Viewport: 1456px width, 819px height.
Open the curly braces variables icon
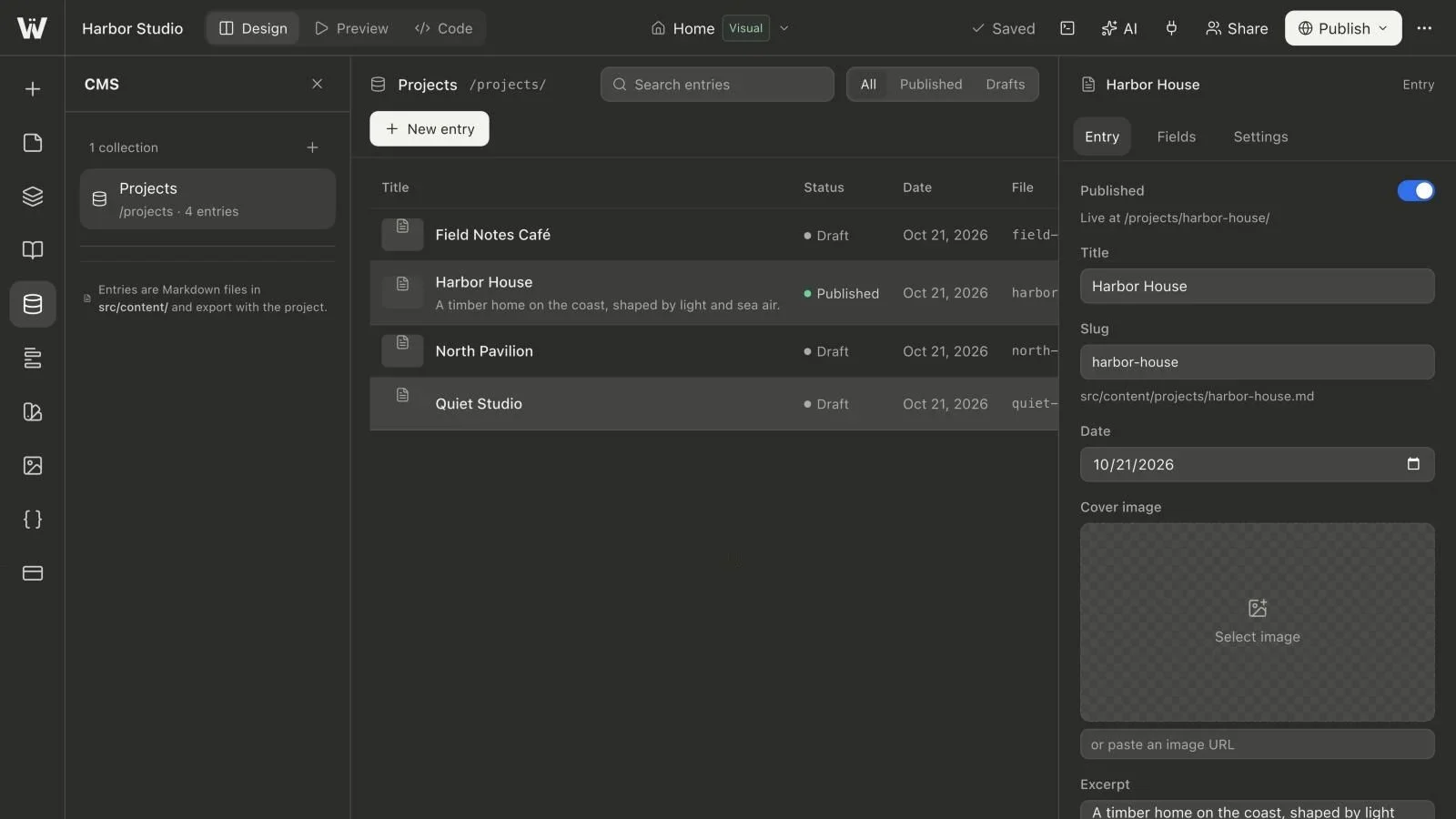coord(33,520)
